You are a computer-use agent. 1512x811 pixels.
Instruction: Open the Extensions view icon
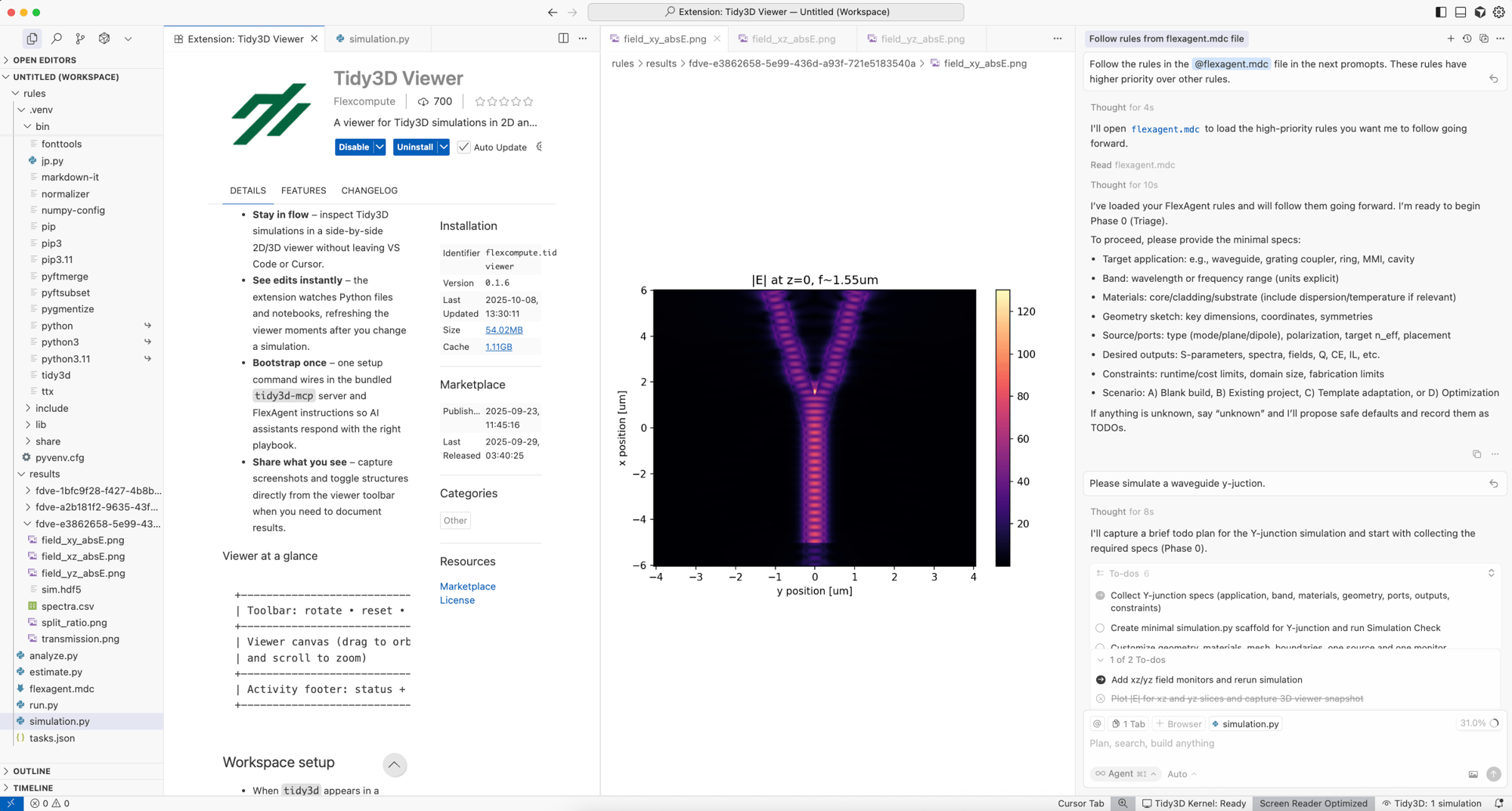[x=104, y=39]
